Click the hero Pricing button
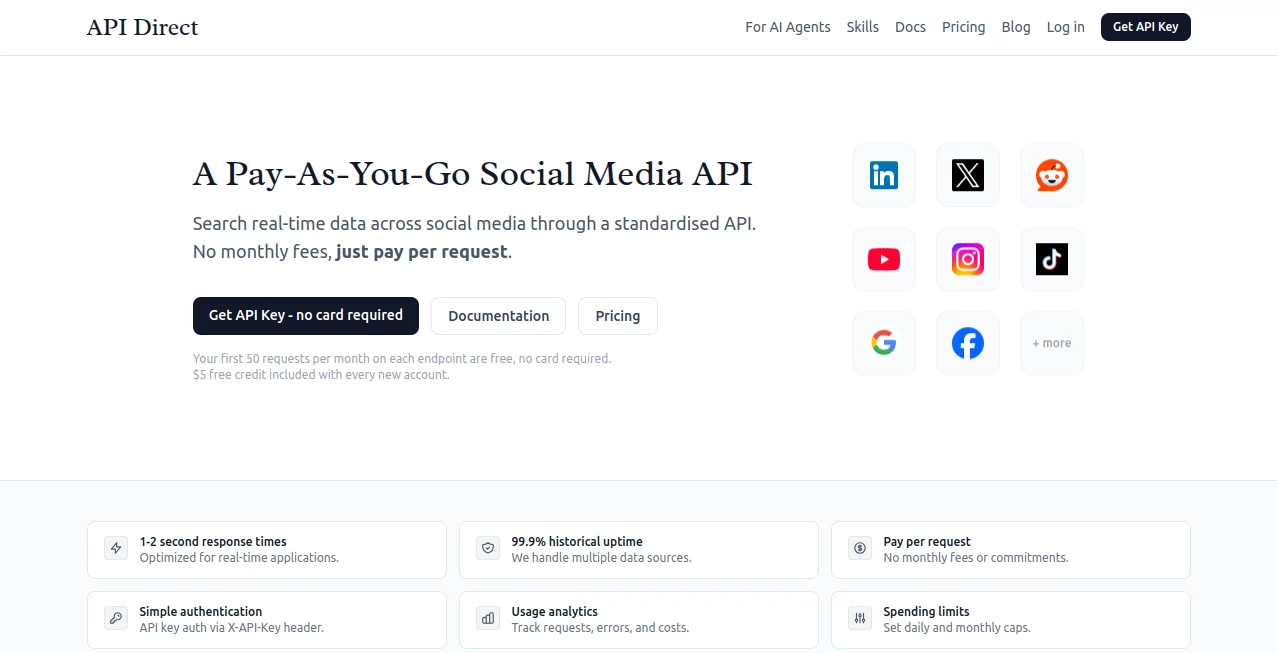The height and width of the screenshot is (653, 1277). 618,316
